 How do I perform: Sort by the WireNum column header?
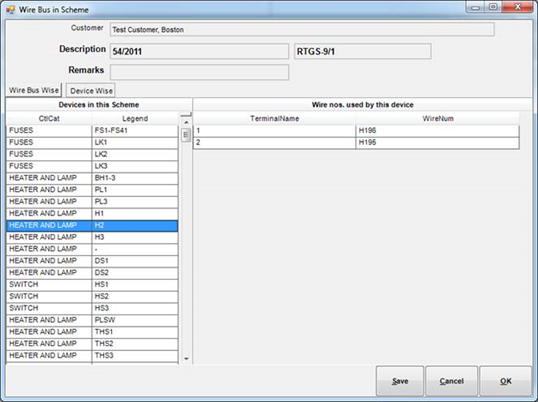[438, 119]
